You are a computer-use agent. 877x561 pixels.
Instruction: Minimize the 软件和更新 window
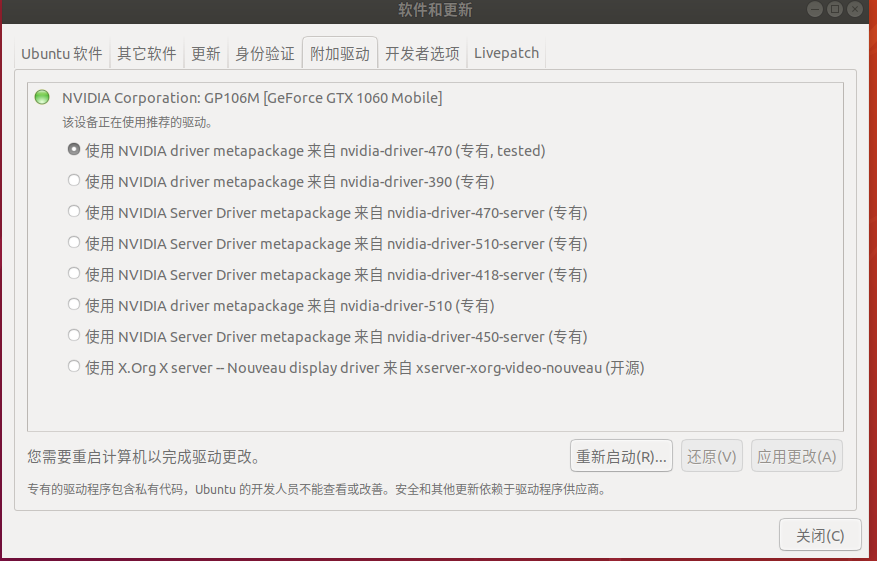[x=815, y=9]
